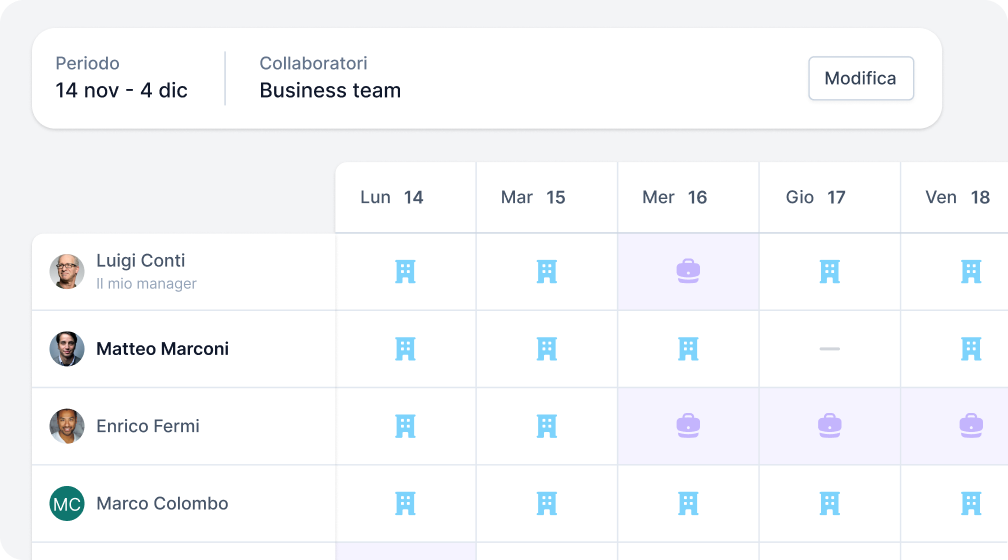Click Marco Colombo's office icon on Mer 16
The width and height of the screenshot is (1008, 560).
click(688, 503)
